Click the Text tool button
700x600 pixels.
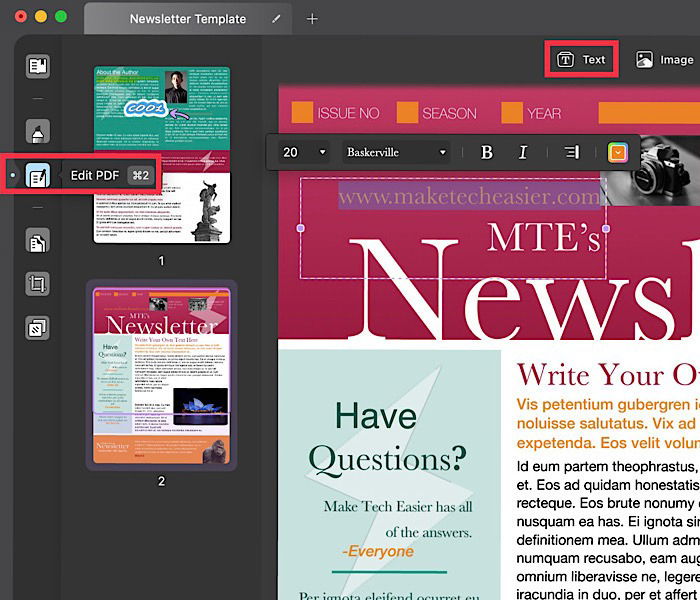tap(581, 59)
